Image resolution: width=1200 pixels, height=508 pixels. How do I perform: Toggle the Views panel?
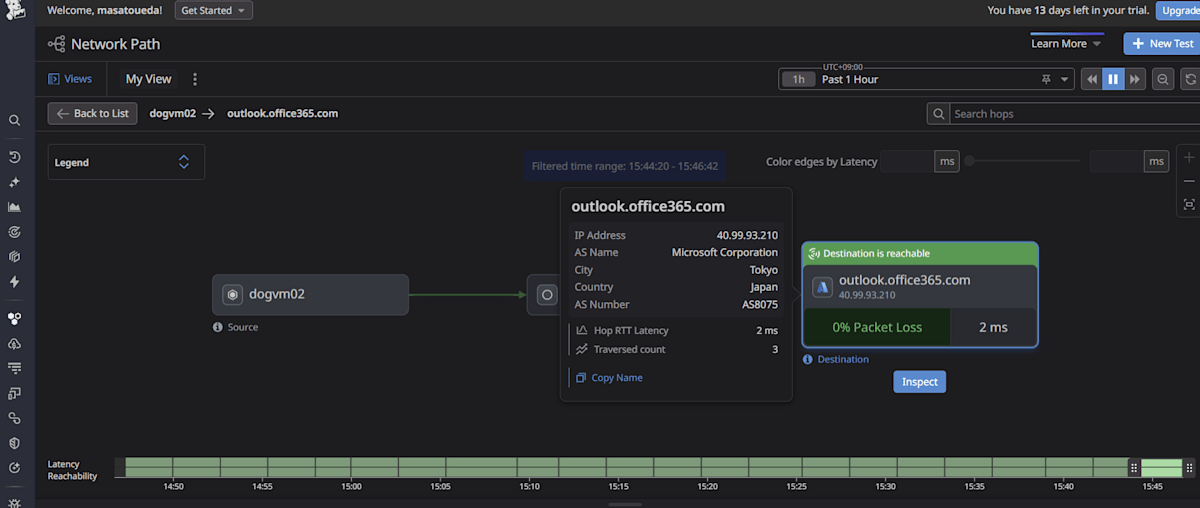click(70, 79)
